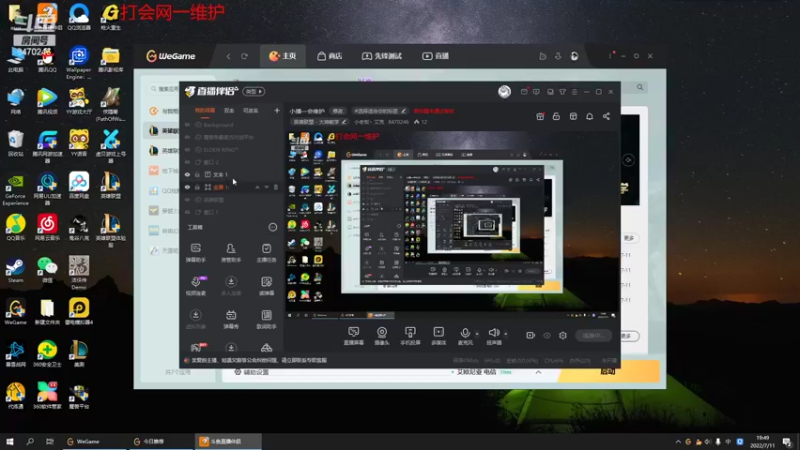Viewport: 800px width, 450px height.
Task: Toggle visibility of the 英雄联盟 layer
Action: (187, 199)
